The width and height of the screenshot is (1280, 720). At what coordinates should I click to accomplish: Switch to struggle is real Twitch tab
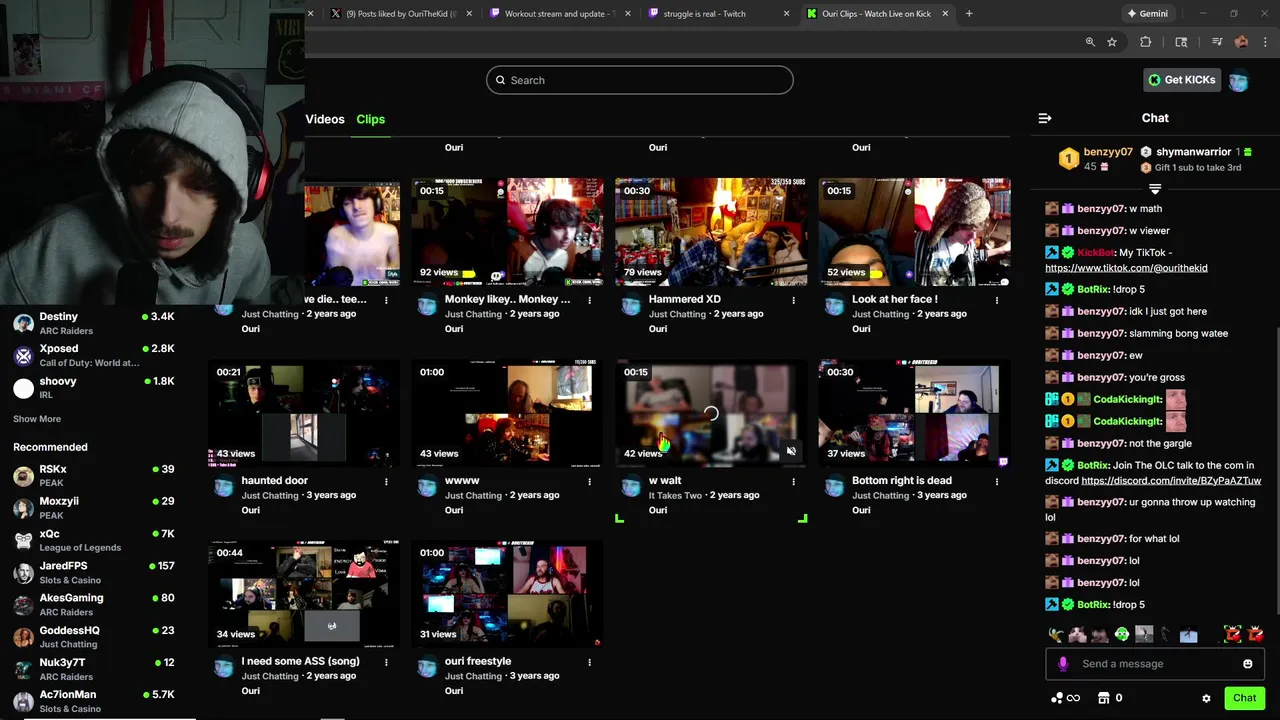point(718,14)
